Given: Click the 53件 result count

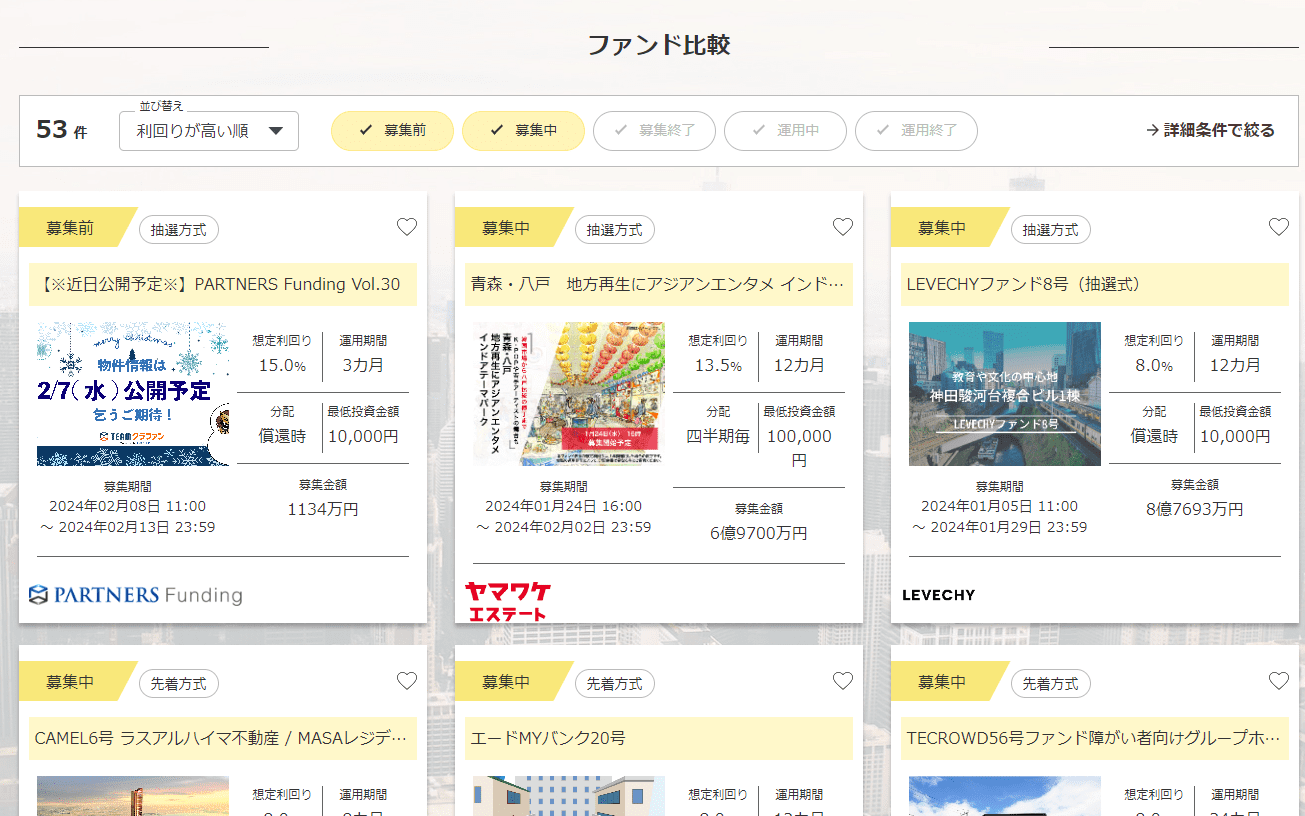Looking at the screenshot, I should pyautogui.click(x=62, y=130).
